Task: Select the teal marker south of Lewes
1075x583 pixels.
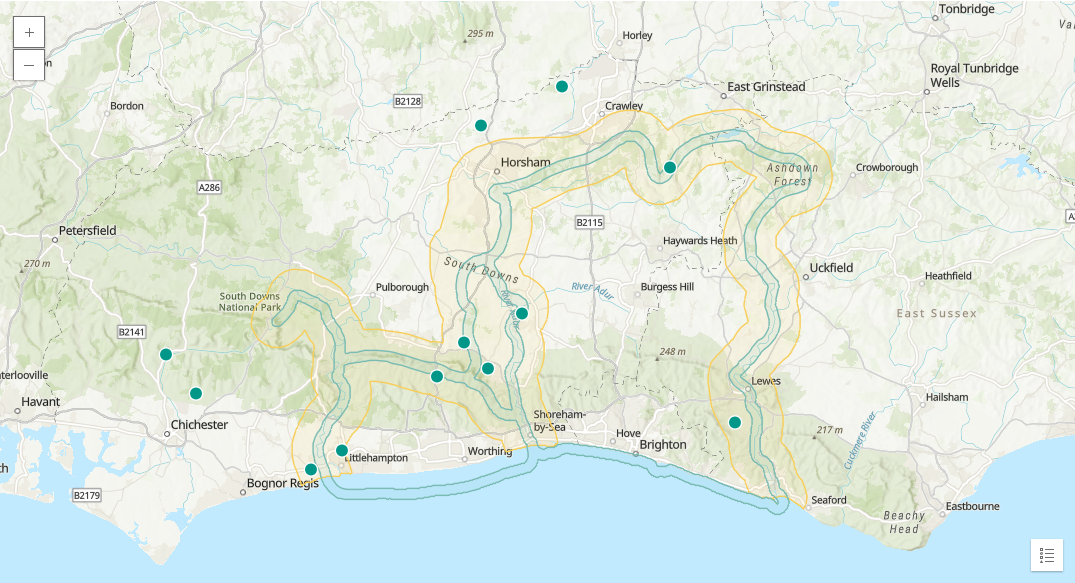Action: 735,423
